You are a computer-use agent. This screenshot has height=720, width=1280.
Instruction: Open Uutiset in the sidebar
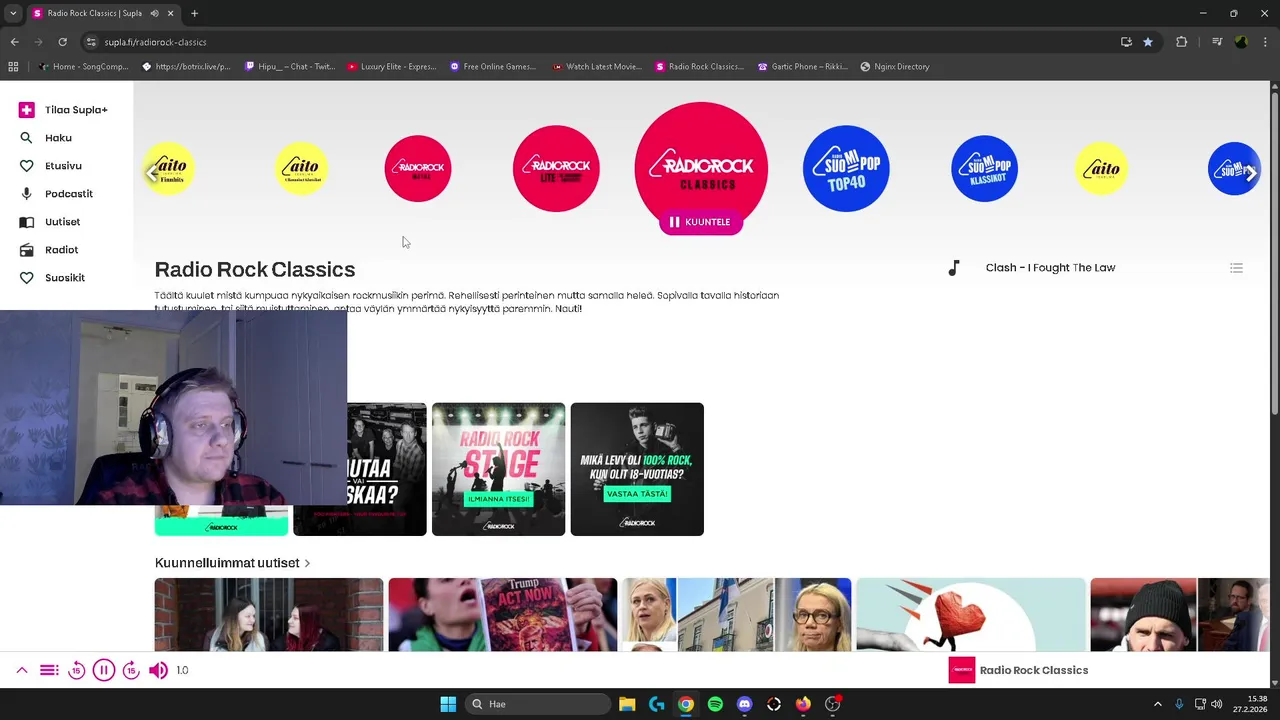pos(49,222)
